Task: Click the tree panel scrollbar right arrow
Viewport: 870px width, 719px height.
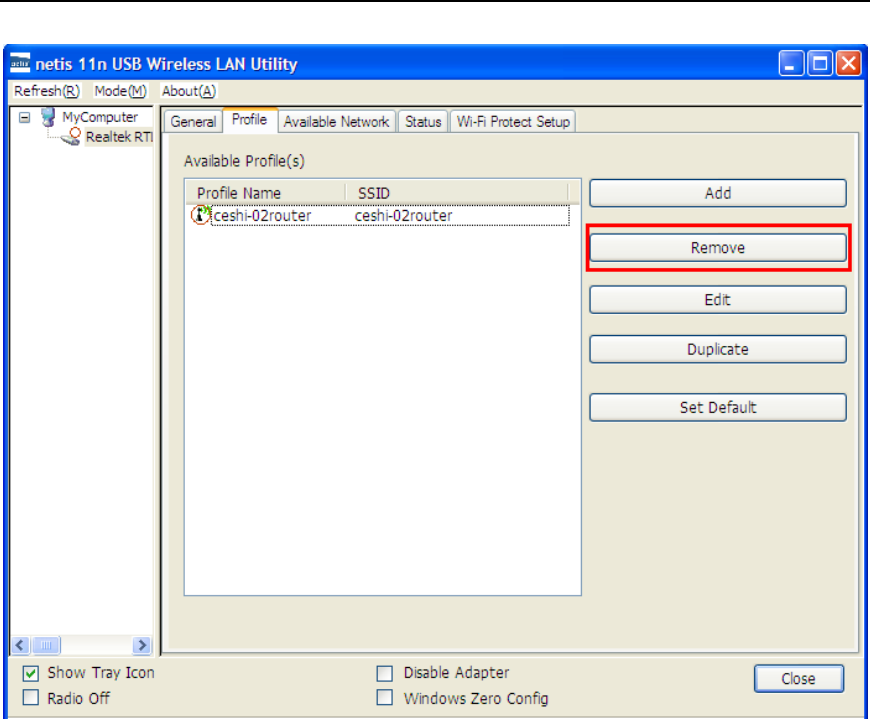Action: [142, 645]
